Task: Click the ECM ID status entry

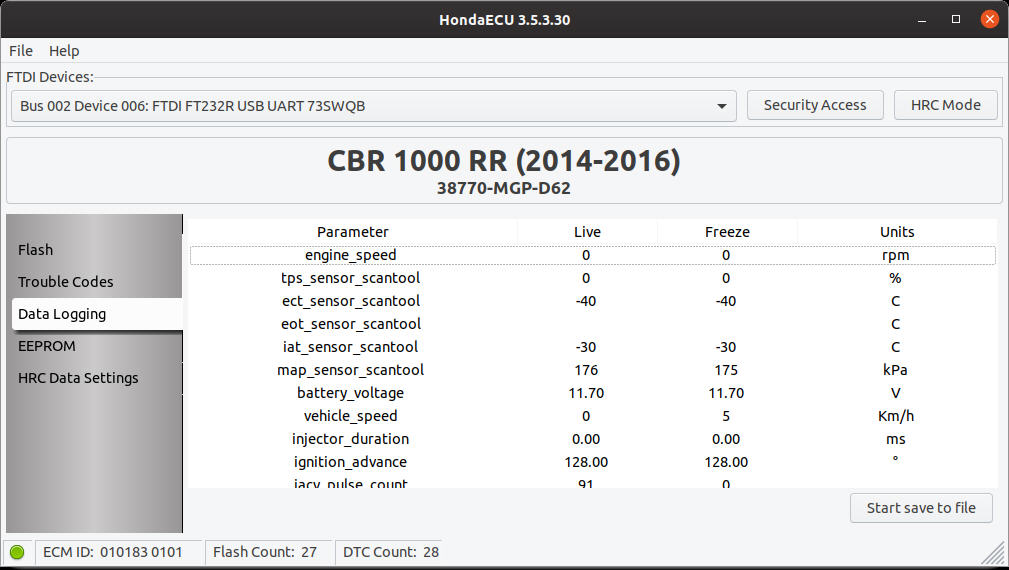Action: (113, 552)
